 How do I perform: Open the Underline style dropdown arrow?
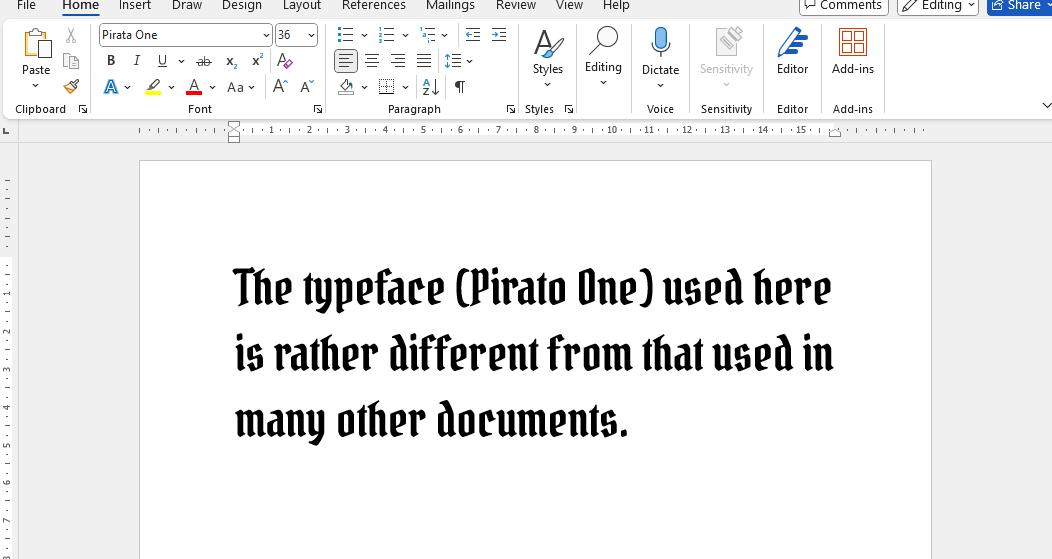pyautogui.click(x=181, y=61)
